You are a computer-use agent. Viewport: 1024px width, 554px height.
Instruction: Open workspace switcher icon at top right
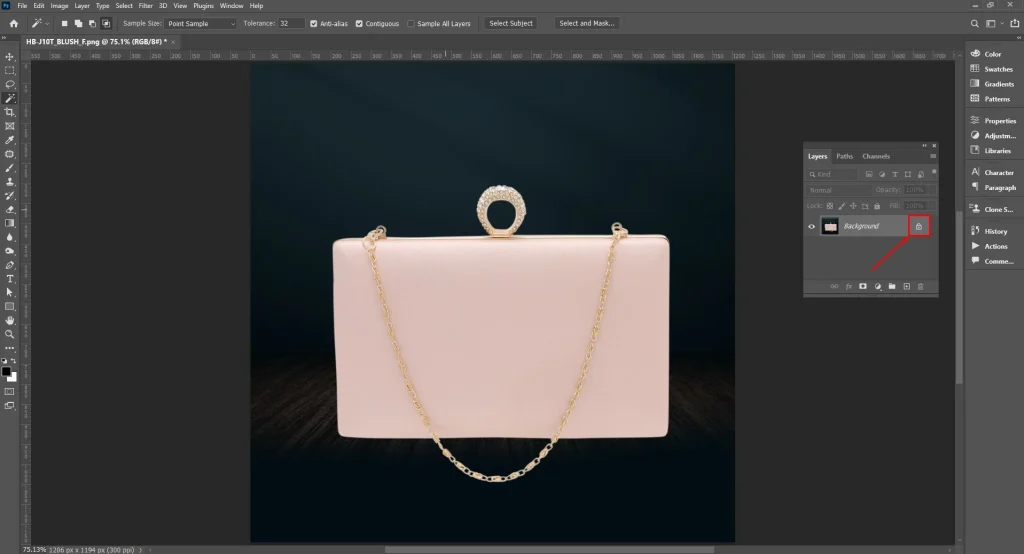point(991,24)
